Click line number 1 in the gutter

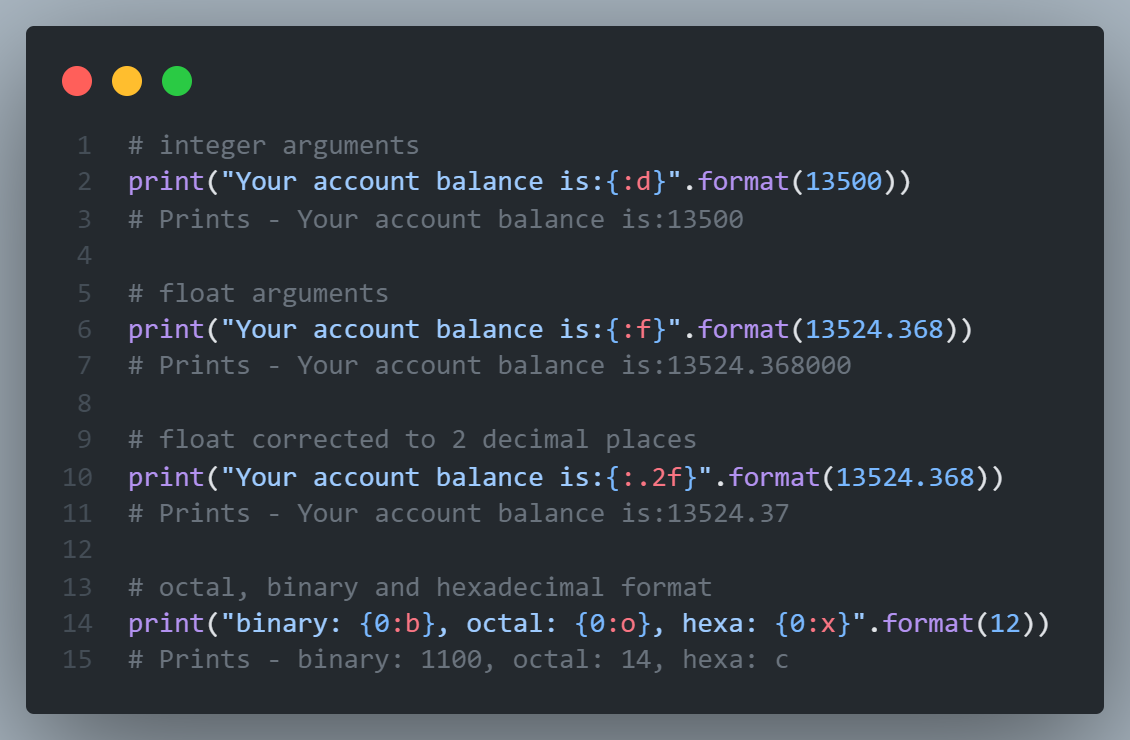[84, 146]
